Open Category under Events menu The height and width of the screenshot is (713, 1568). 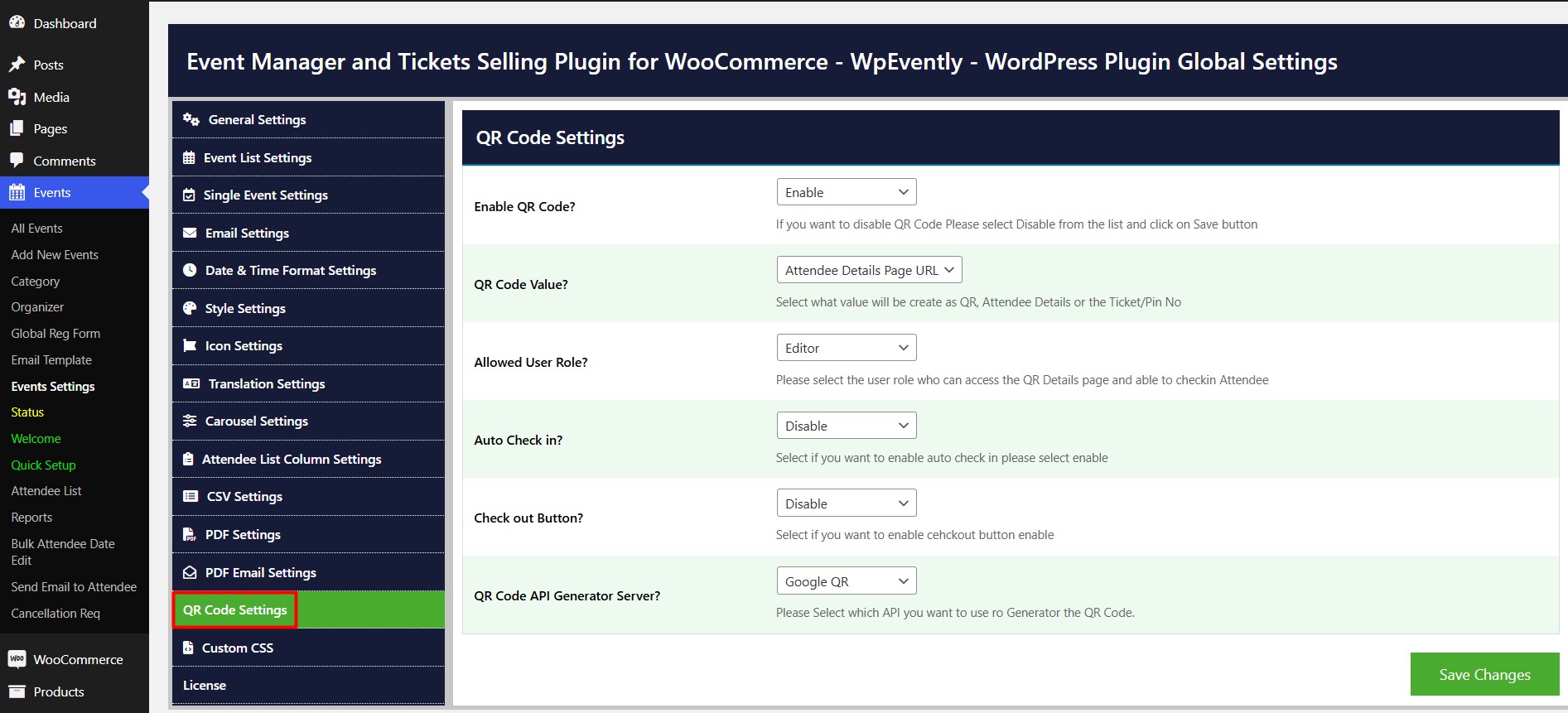36,282
